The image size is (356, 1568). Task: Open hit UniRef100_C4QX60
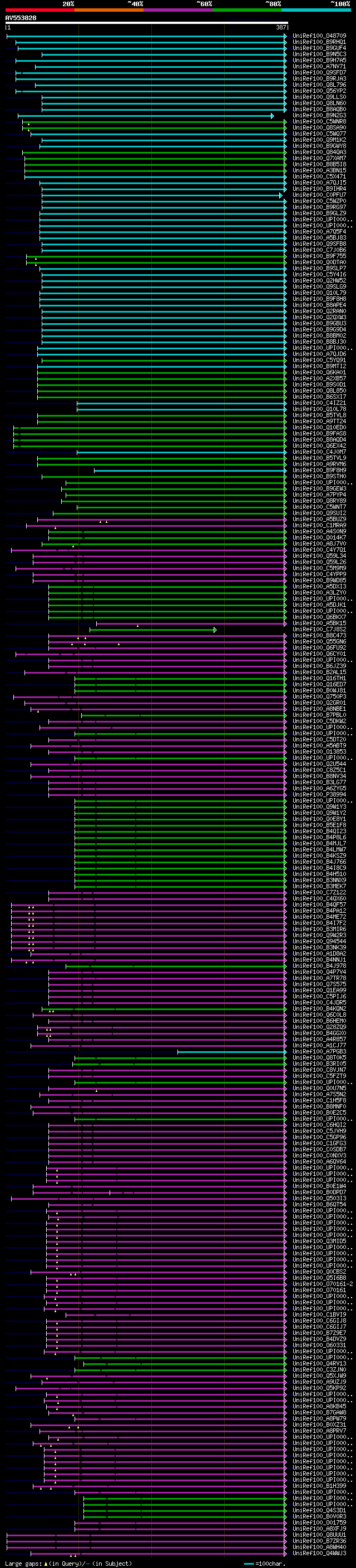(319, 898)
